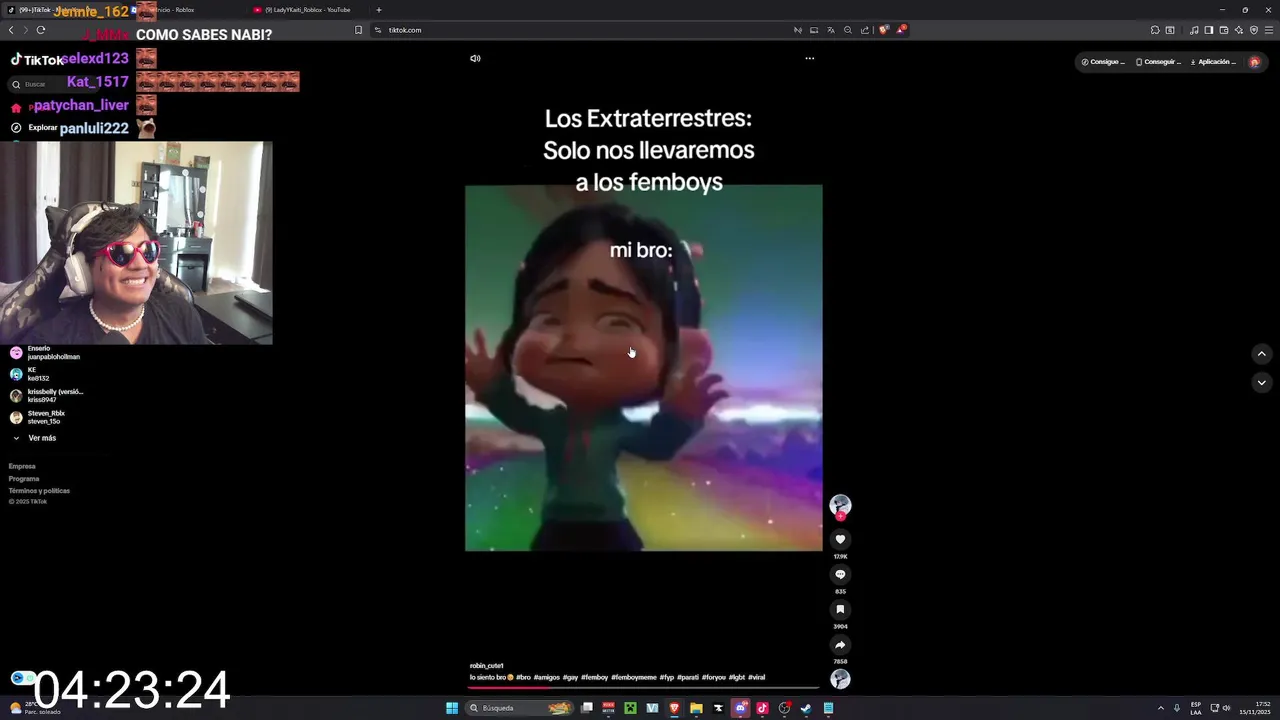Open the home icon in TikTok sidebar
The height and width of the screenshot is (720, 1280).
(x=16, y=106)
